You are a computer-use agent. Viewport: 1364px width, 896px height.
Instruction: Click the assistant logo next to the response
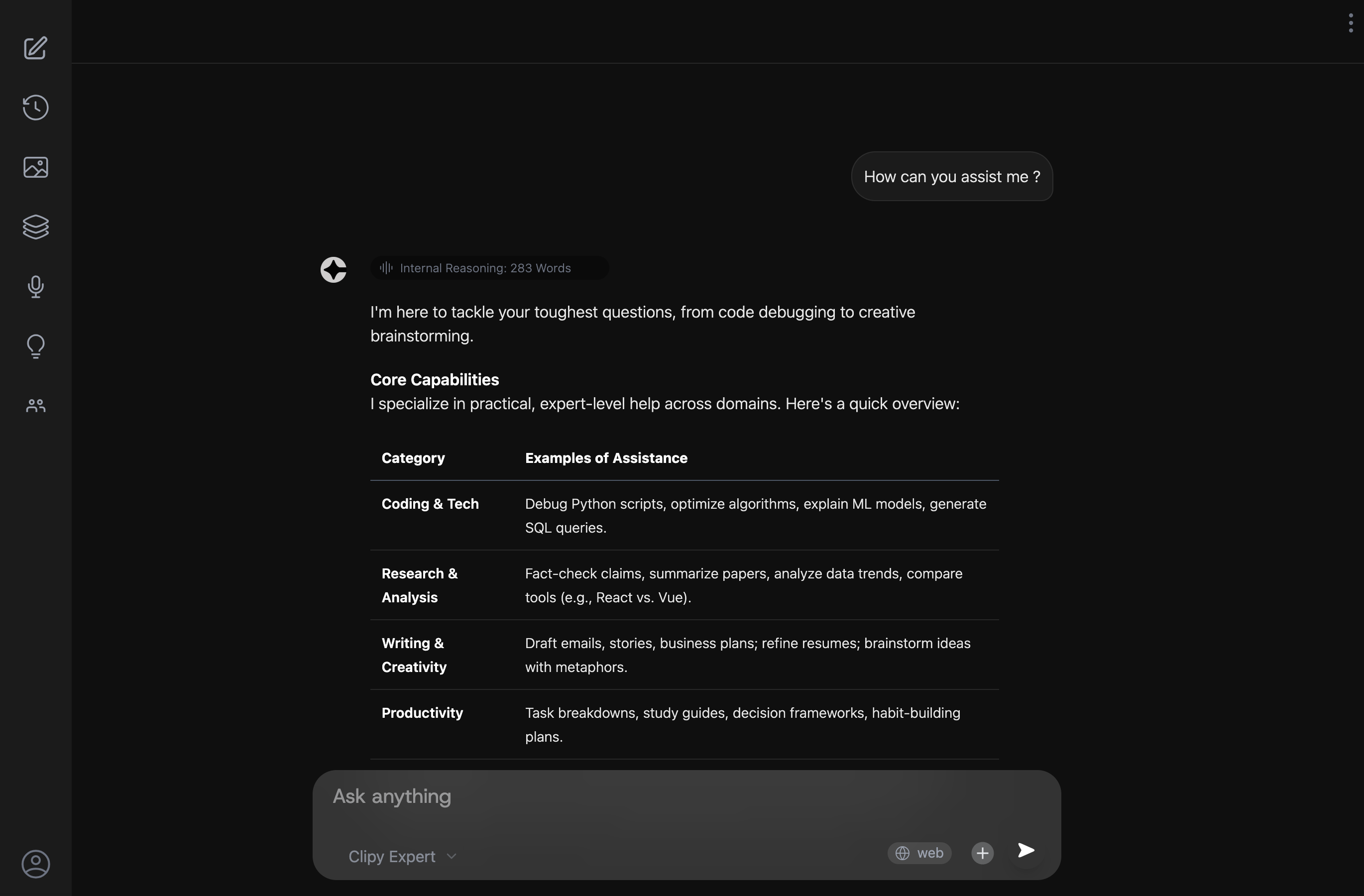pyautogui.click(x=334, y=269)
